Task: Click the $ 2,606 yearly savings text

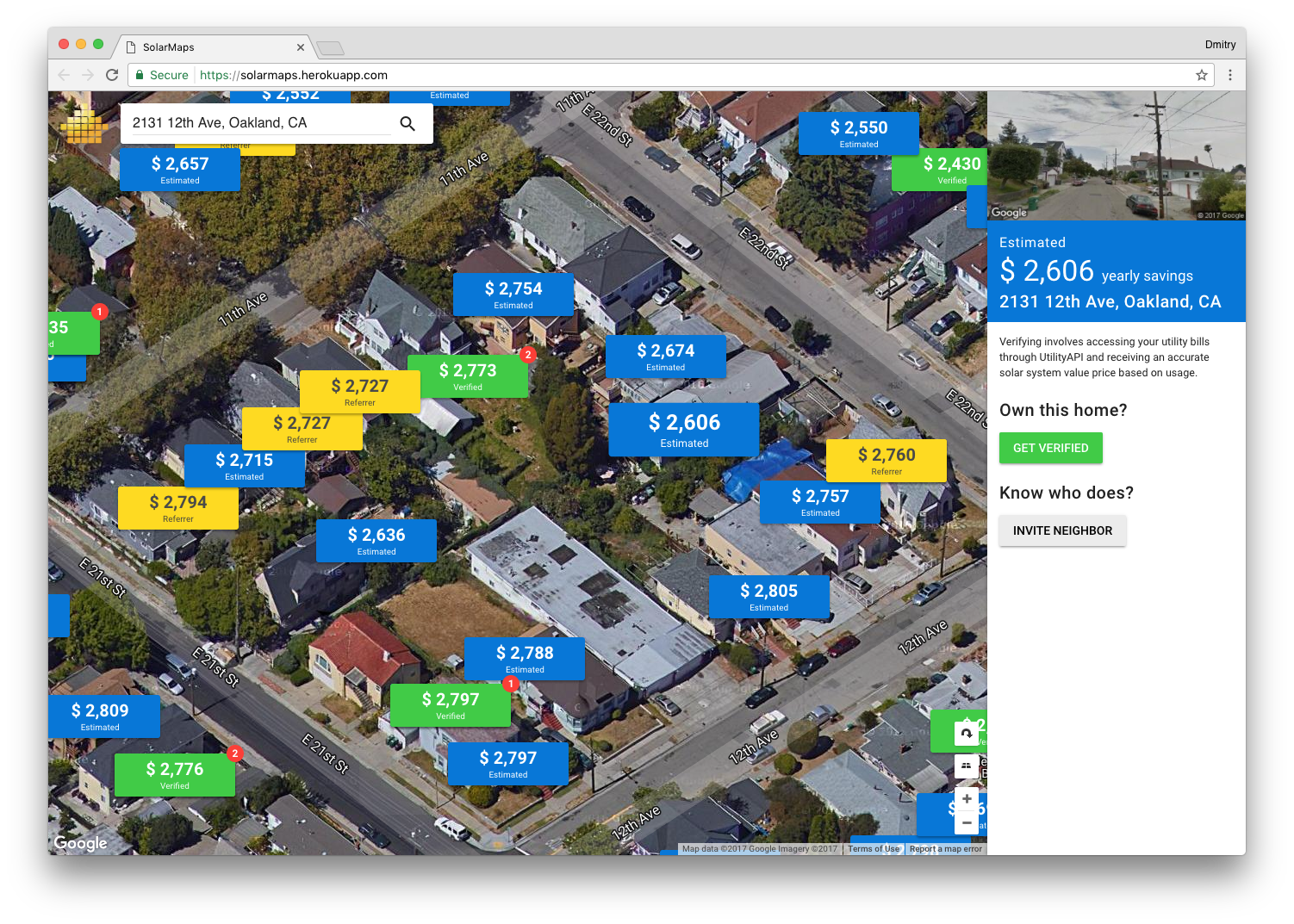Action: (1096, 271)
